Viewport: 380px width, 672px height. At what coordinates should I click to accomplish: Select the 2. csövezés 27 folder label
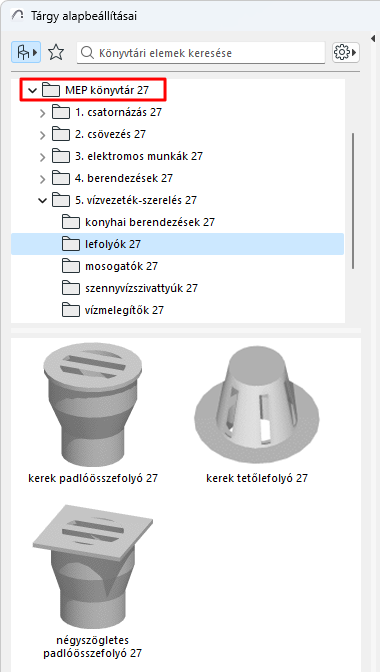111,135
